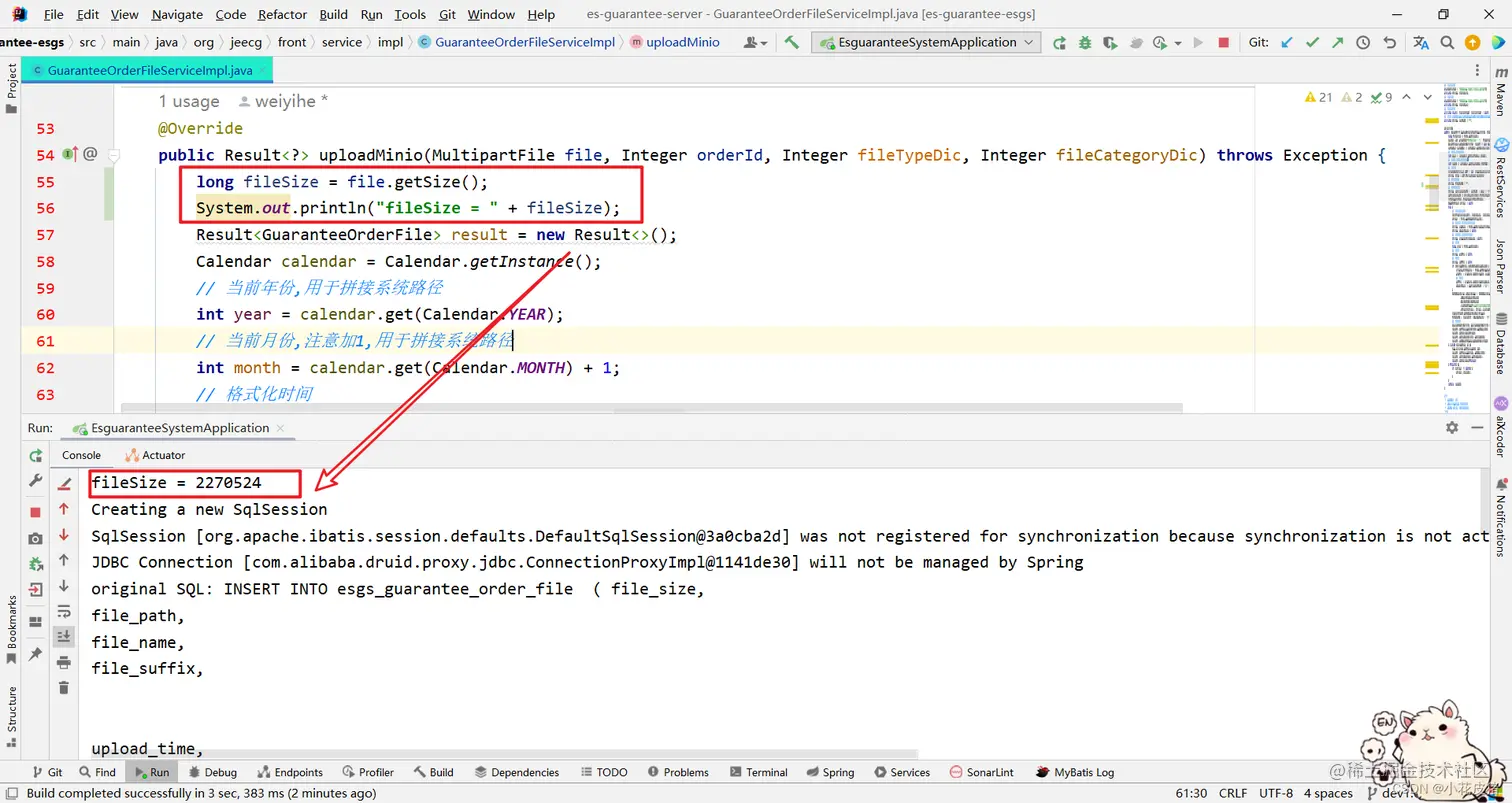Click the override gutter icon on line 54
This screenshot has width=1512, height=803.
pos(70,154)
